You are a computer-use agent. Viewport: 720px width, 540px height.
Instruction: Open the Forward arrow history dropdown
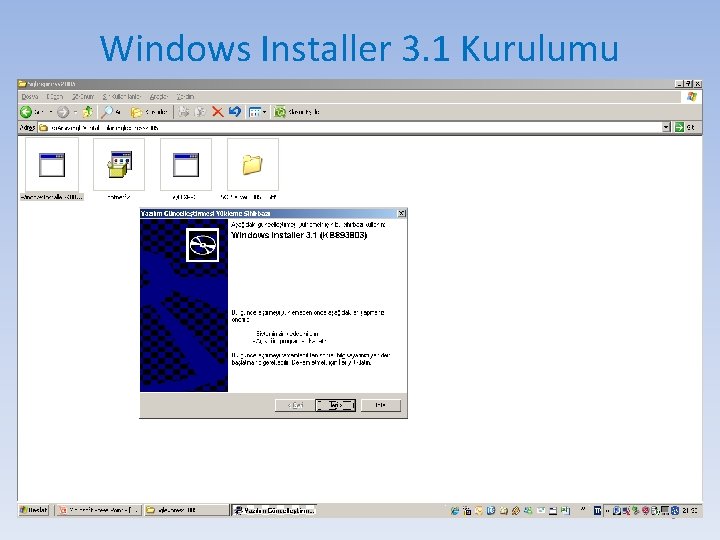coord(75,112)
